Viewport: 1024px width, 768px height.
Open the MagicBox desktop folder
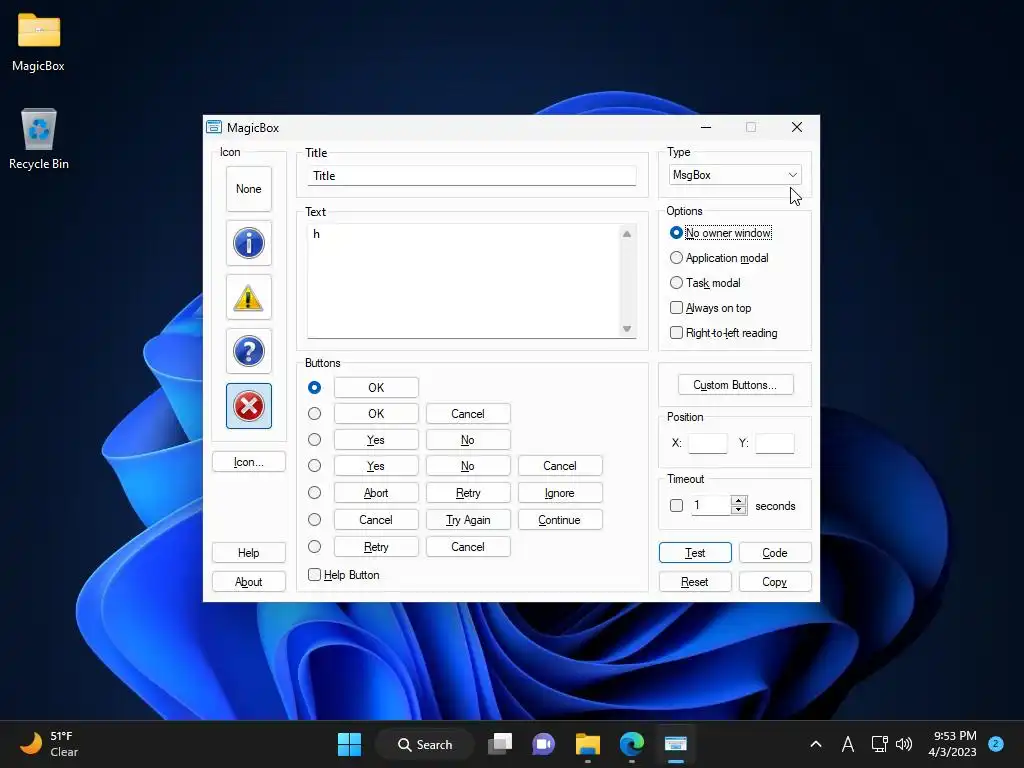(39, 43)
